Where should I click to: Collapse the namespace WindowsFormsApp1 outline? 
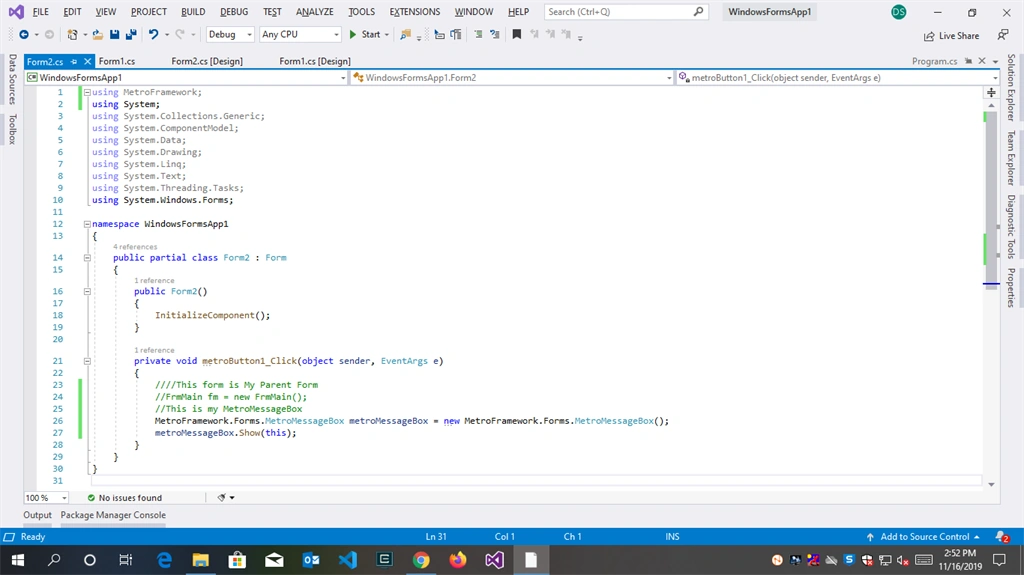[87, 224]
